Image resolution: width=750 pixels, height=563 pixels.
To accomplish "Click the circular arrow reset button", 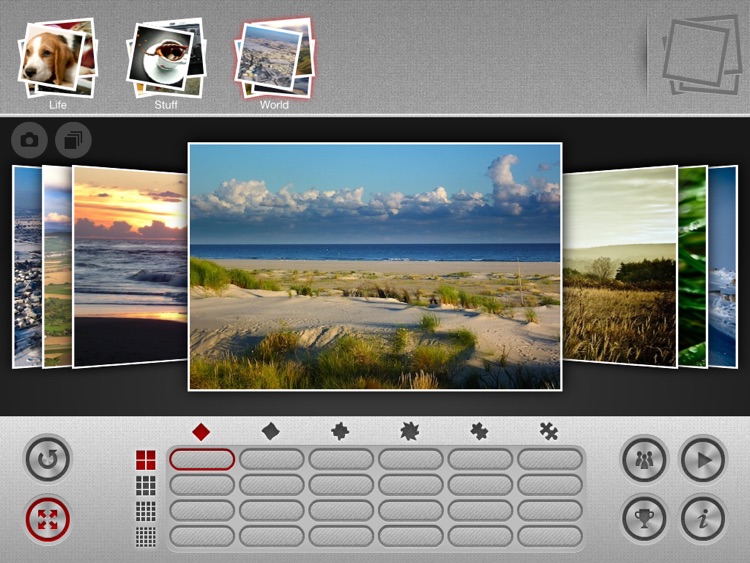I will pyautogui.click(x=47, y=458).
